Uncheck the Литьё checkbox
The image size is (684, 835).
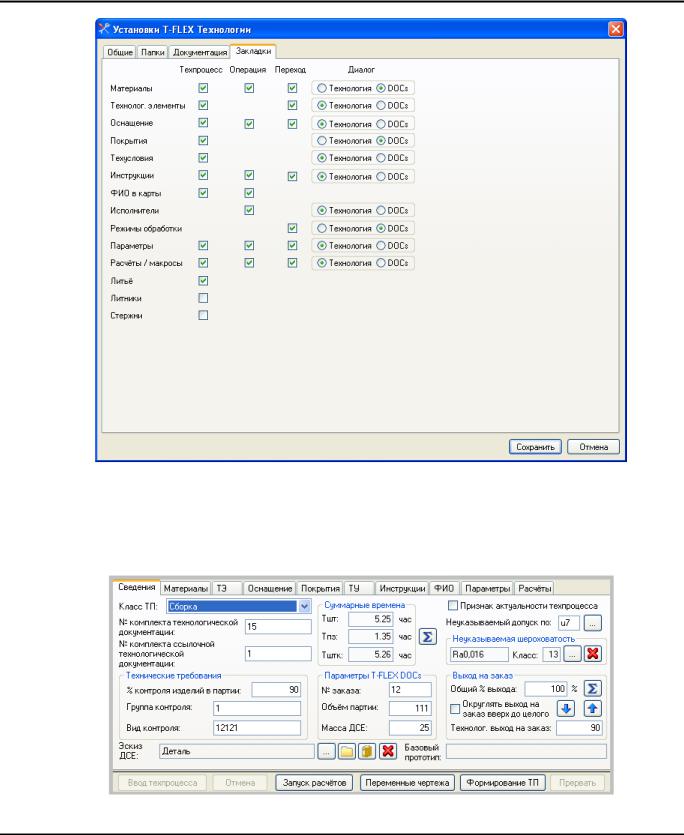pyautogui.click(x=203, y=281)
